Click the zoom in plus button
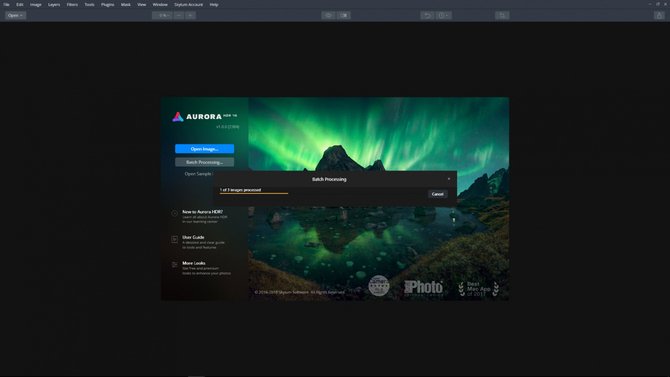The height and width of the screenshot is (377, 670). 191,15
